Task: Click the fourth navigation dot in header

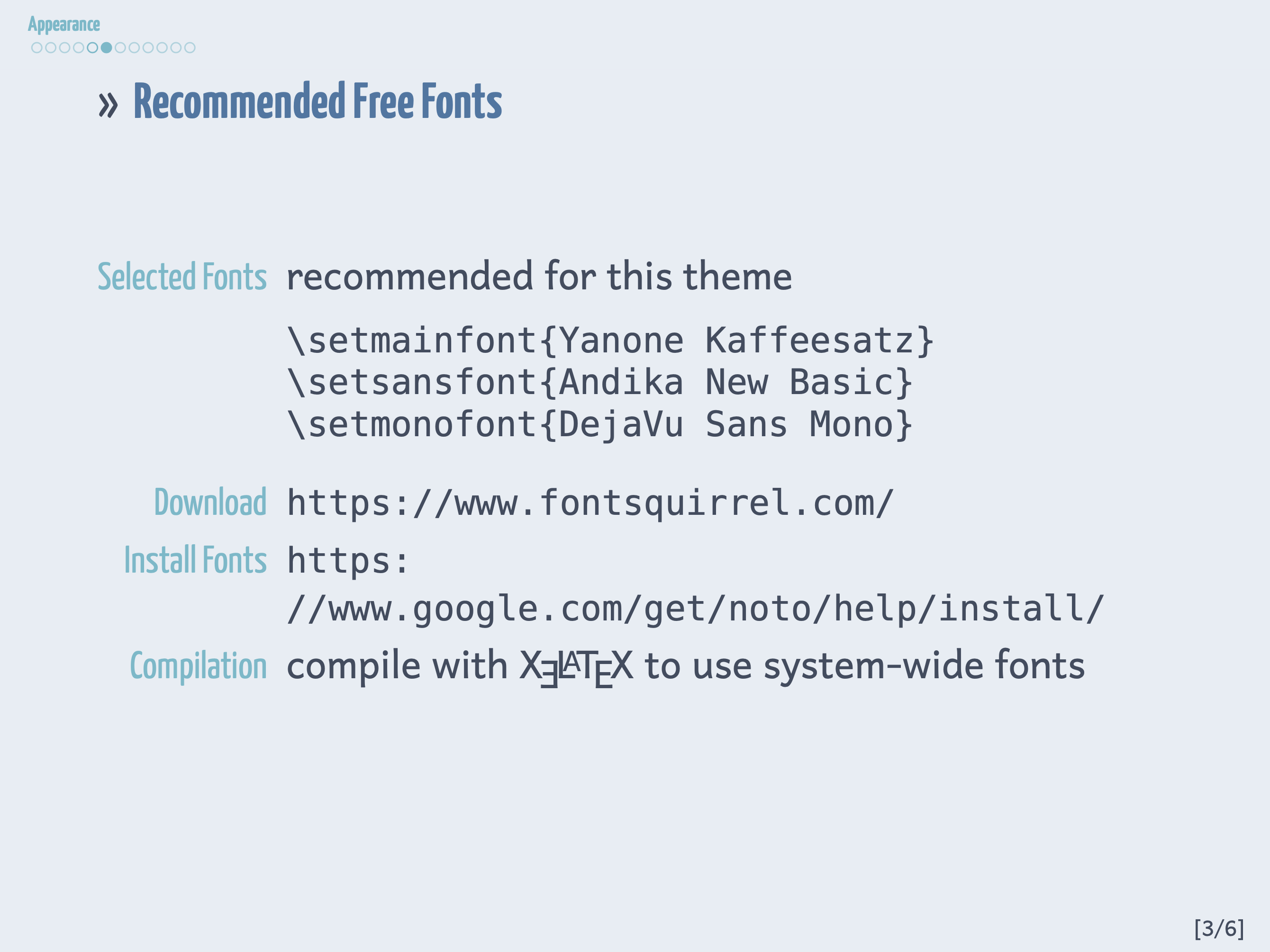Action: tap(79, 48)
